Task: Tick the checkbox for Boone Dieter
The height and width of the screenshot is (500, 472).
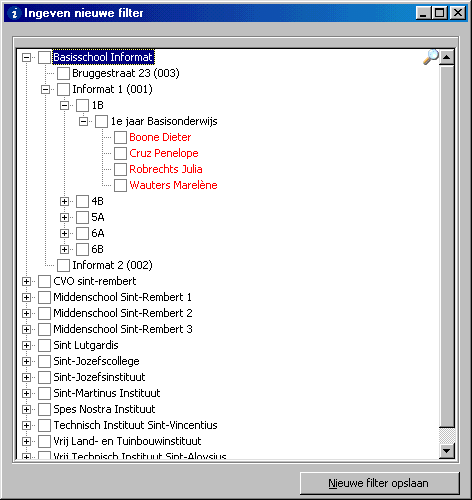Action: coord(120,137)
